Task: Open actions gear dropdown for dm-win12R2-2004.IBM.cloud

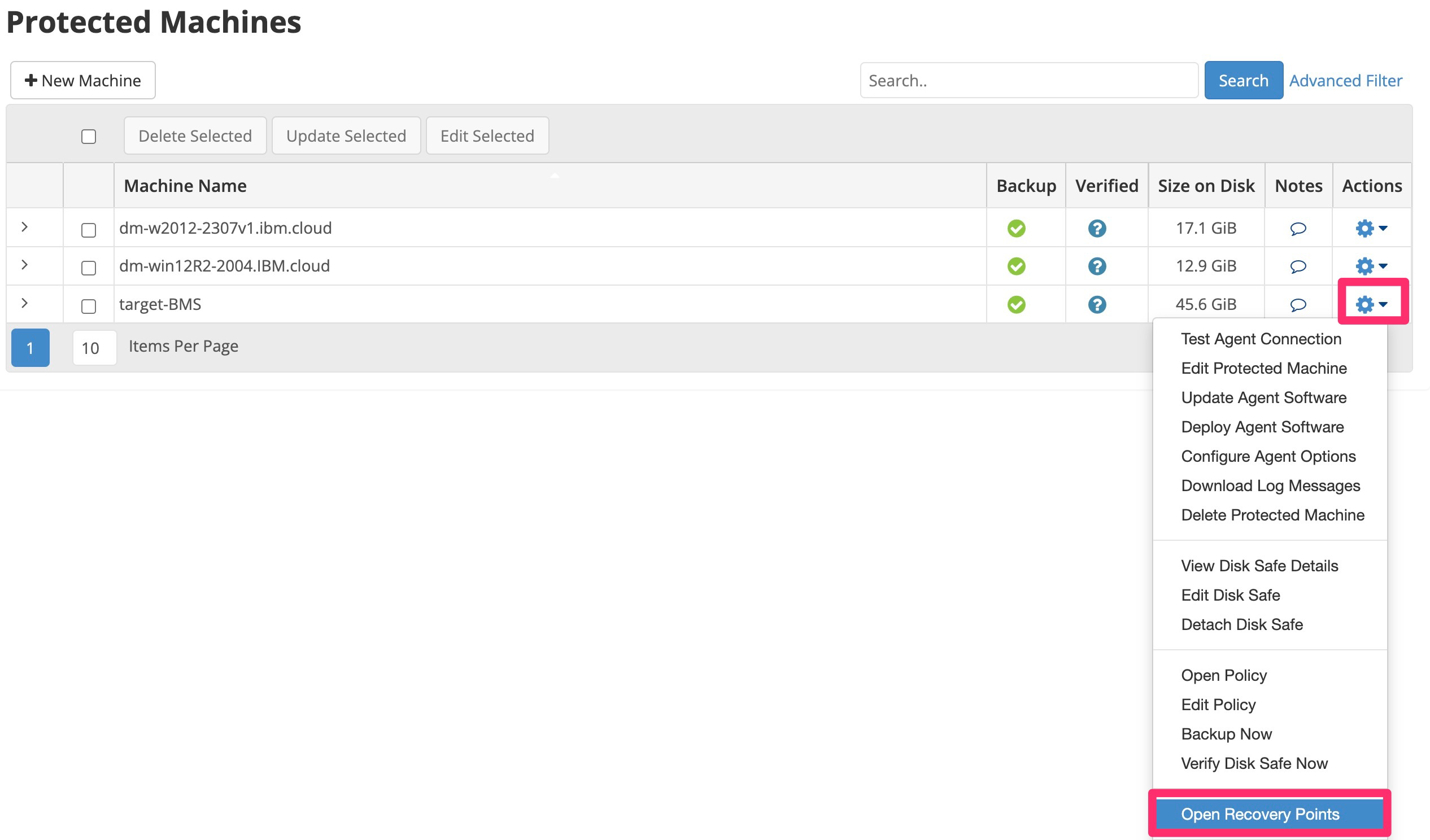Action: coord(1371,266)
